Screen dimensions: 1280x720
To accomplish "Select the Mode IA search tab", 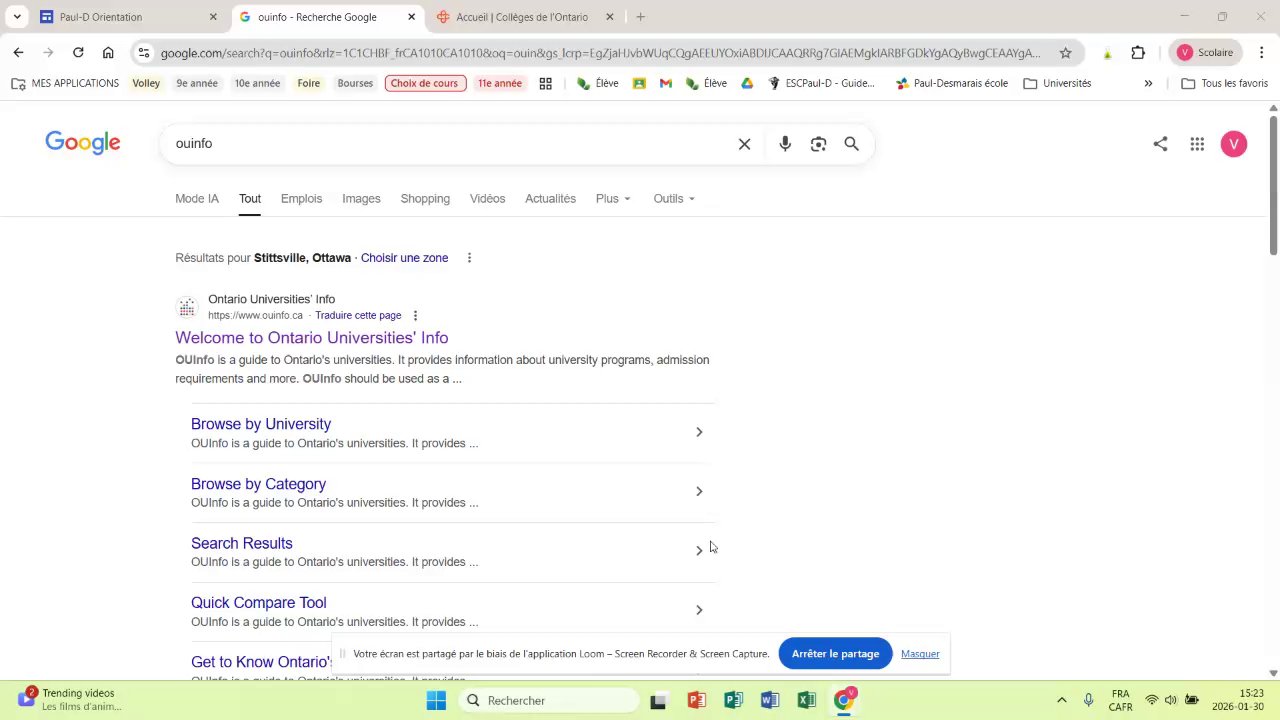I will (197, 198).
